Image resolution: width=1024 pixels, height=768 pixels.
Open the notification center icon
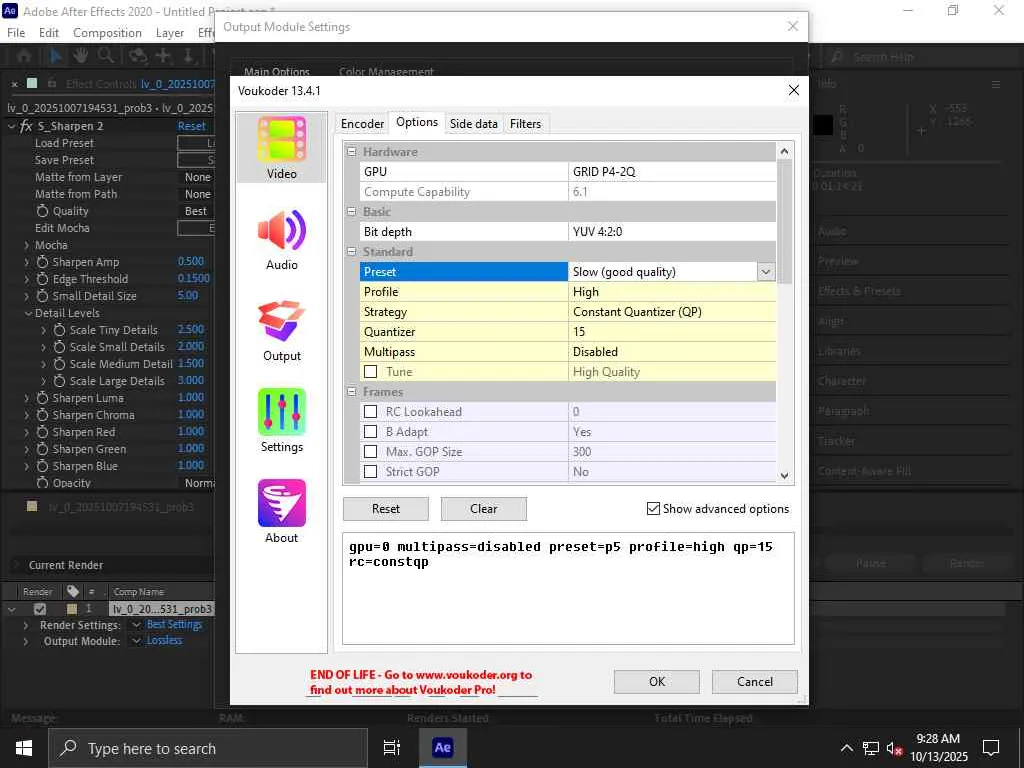click(991, 748)
